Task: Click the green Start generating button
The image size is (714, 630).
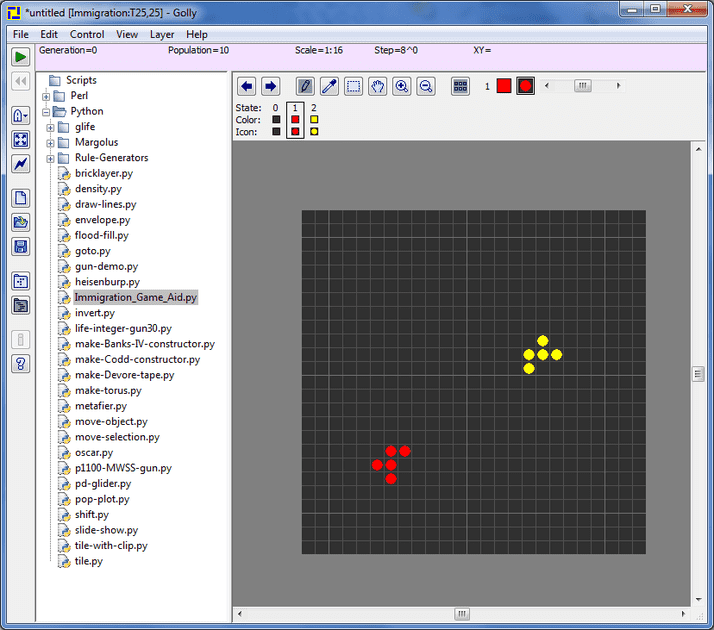Action: 20,57
